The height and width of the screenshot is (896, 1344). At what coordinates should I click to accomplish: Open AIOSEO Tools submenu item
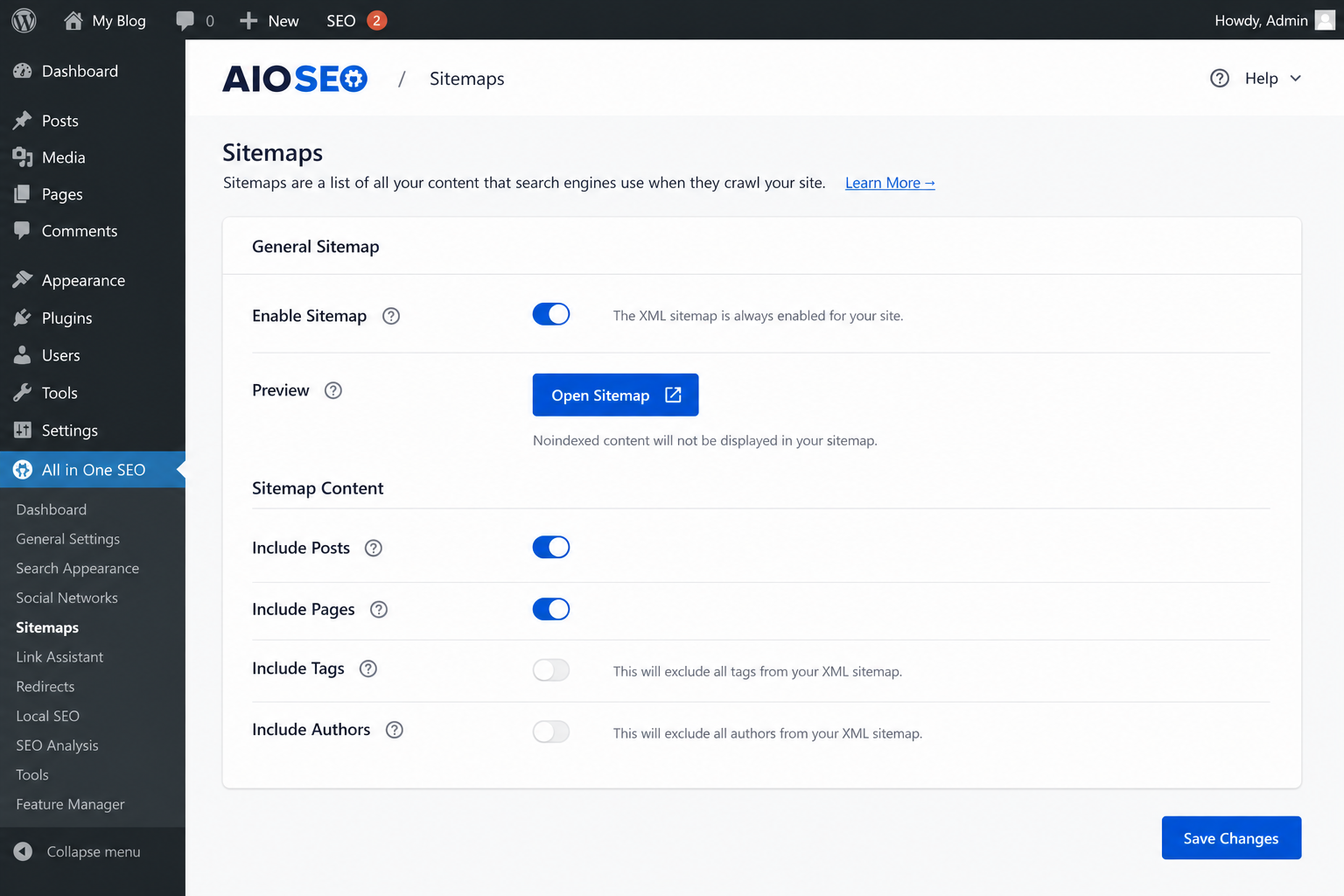coord(32,775)
